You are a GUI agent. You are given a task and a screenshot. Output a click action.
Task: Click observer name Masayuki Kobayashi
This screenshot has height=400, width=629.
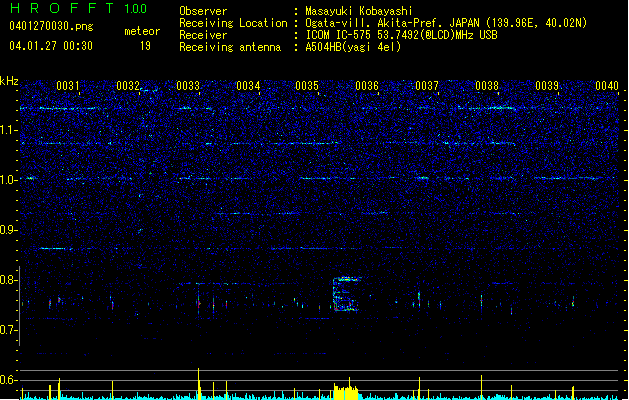pyautogui.click(x=359, y=11)
